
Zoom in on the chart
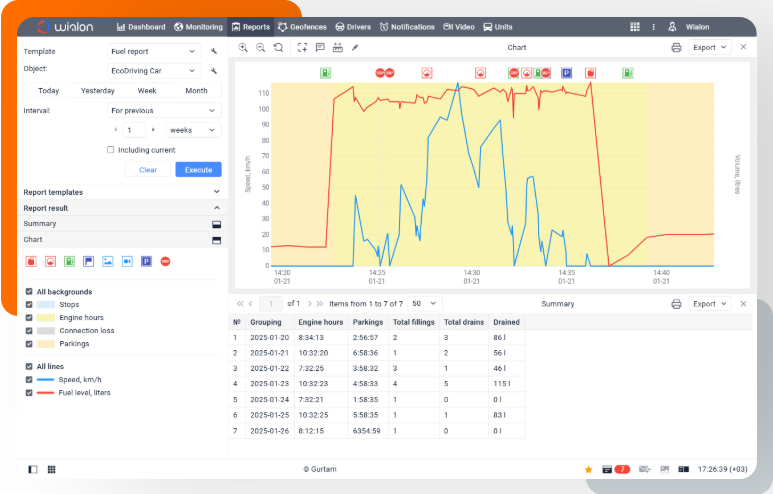[243, 47]
